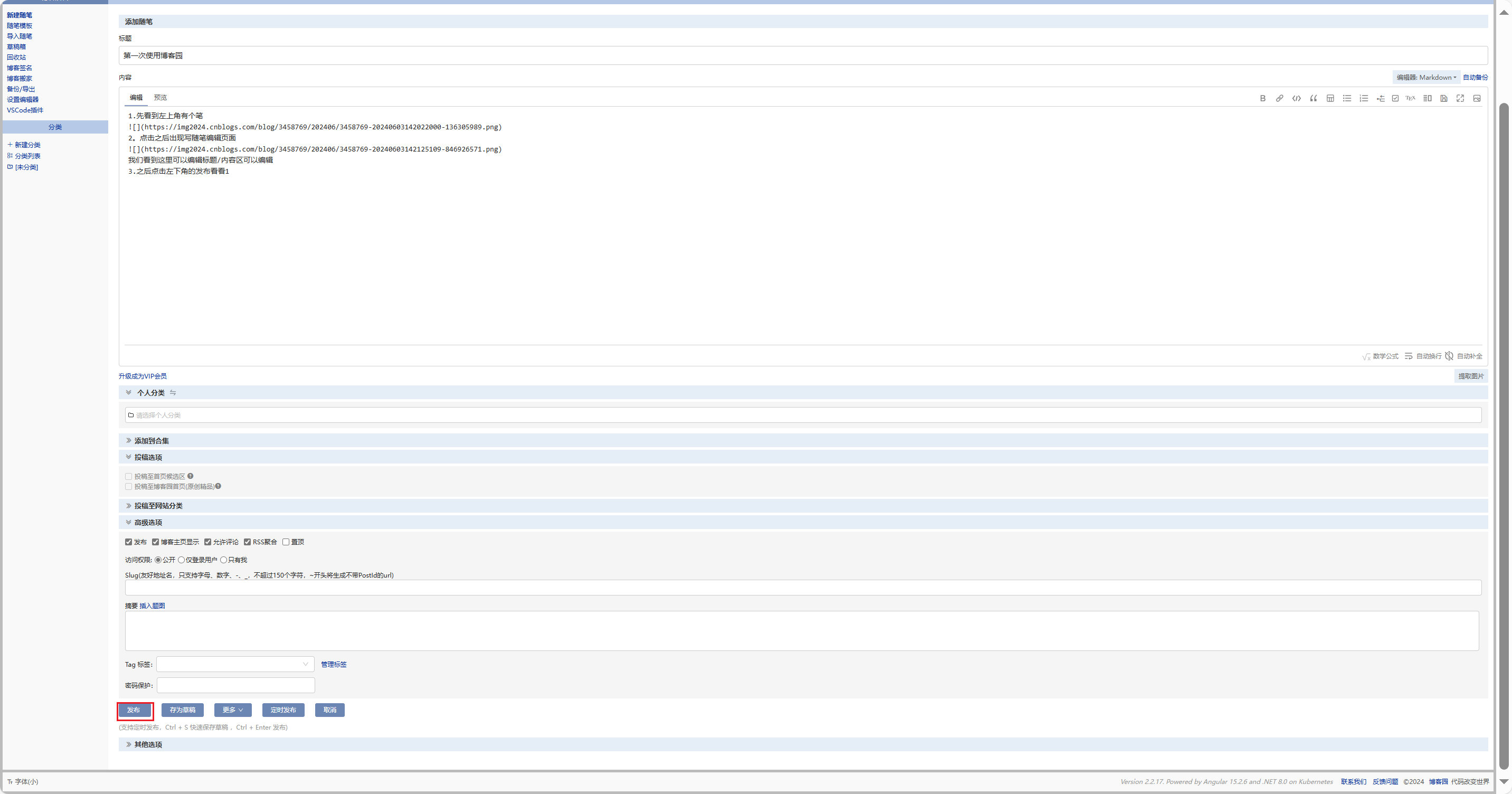Image resolution: width=1512 pixels, height=794 pixels.
Task: Open the 更多 dropdown button
Action: coord(232,710)
